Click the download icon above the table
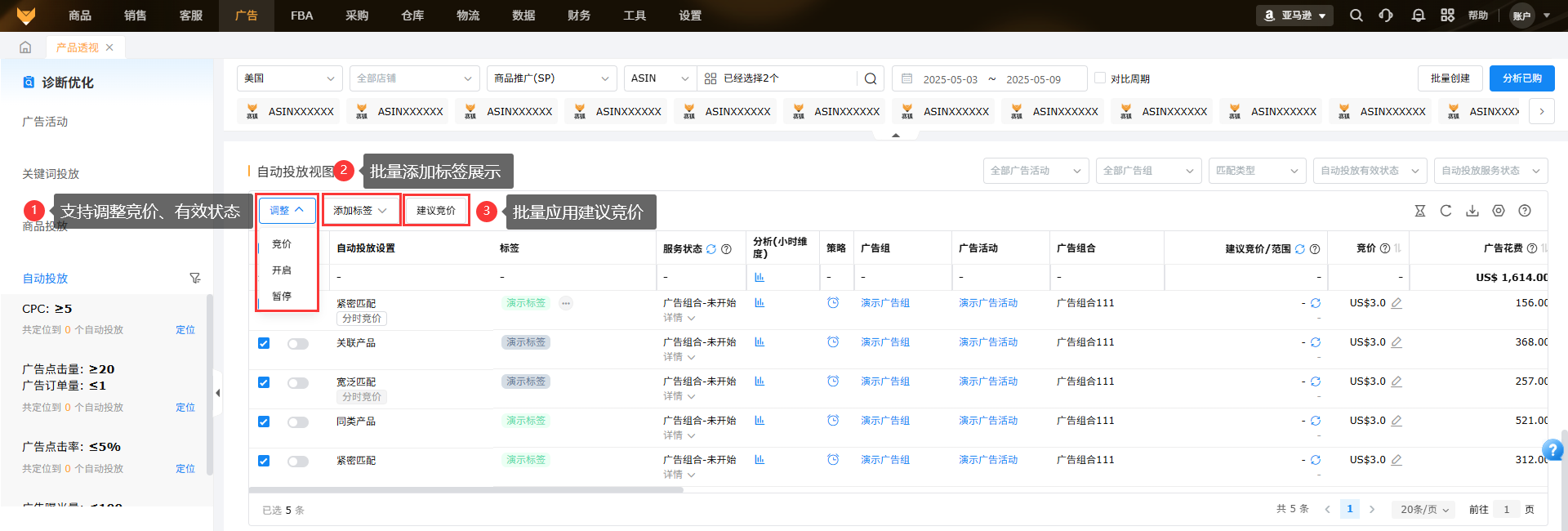The width and height of the screenshot is (1568, 531). (1472, 211)
